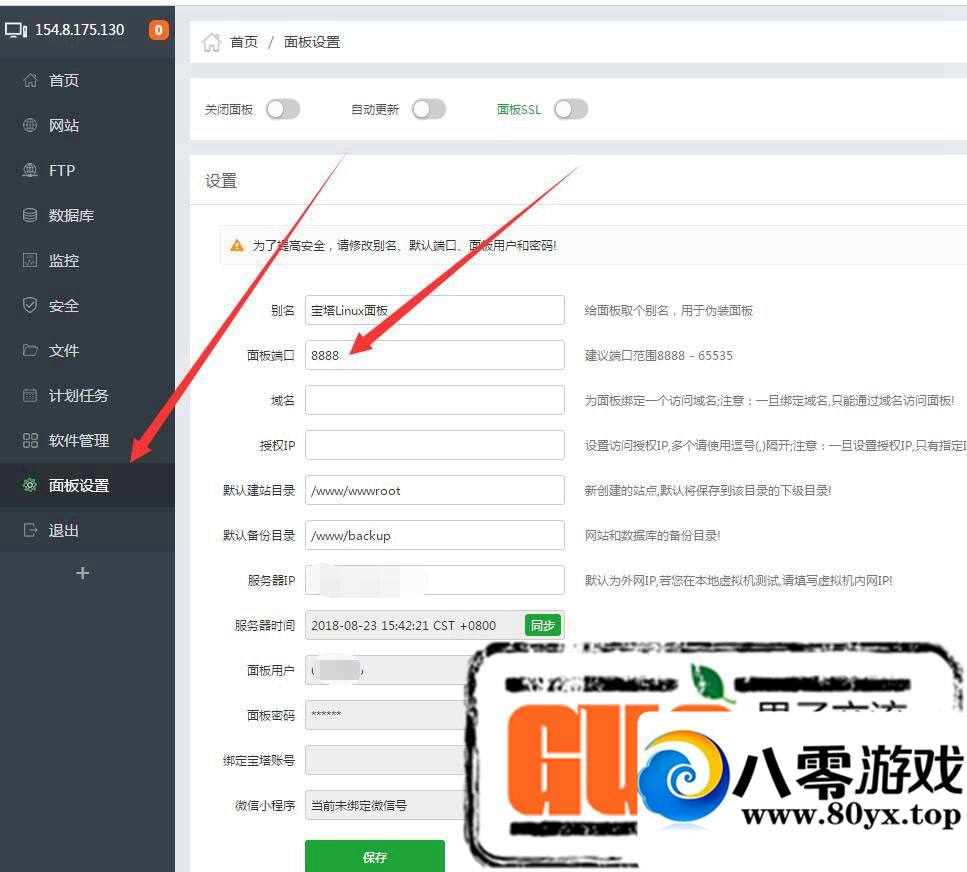Toggle the 关闭面板 switch
Screen dimensions: 967x872
(283, 110)
